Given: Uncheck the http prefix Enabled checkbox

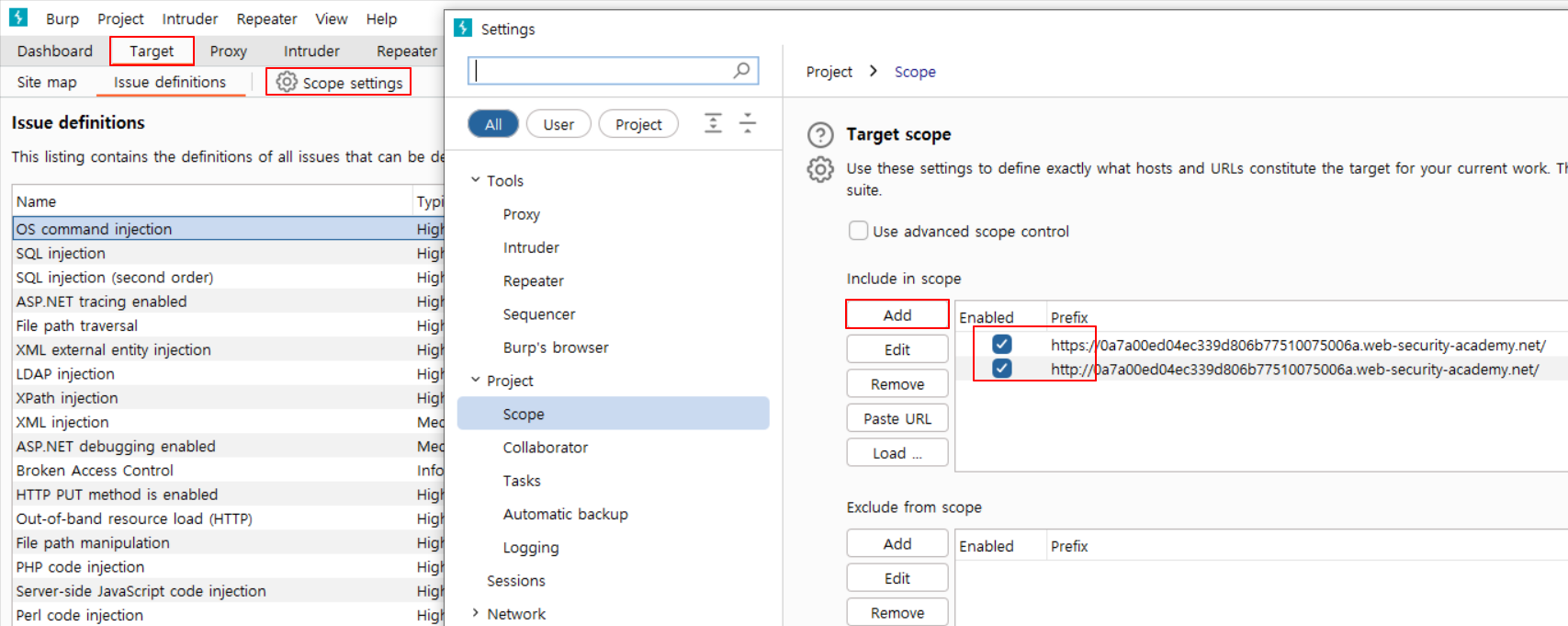Looking at the screenshot, I should pyautogui.click(x=1002, y=368).
